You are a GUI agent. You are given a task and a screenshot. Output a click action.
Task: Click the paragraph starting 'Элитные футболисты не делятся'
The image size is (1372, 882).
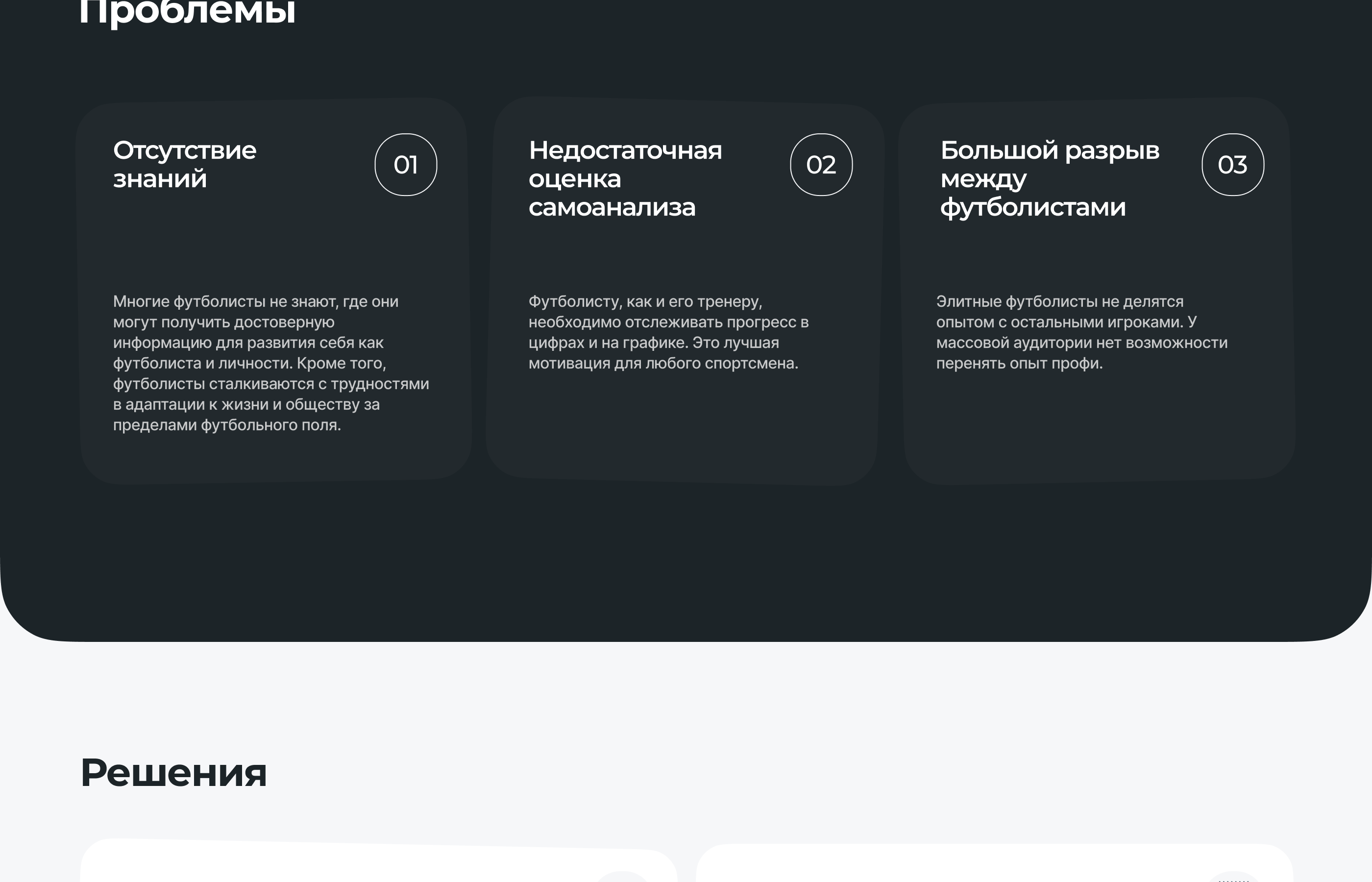(1081, 332)
